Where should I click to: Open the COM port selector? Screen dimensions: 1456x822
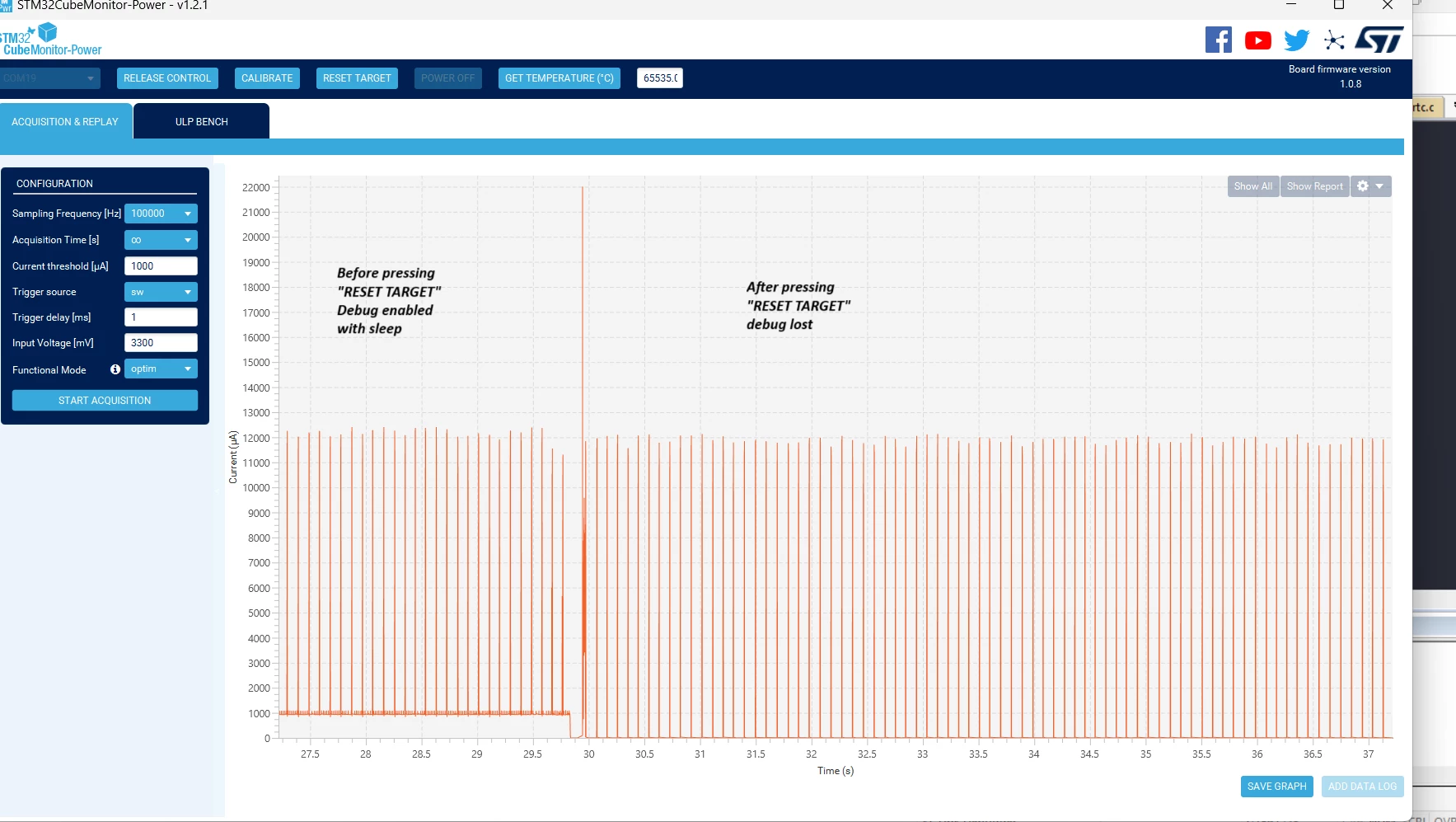pyautogui.click(x=49, y=78)
